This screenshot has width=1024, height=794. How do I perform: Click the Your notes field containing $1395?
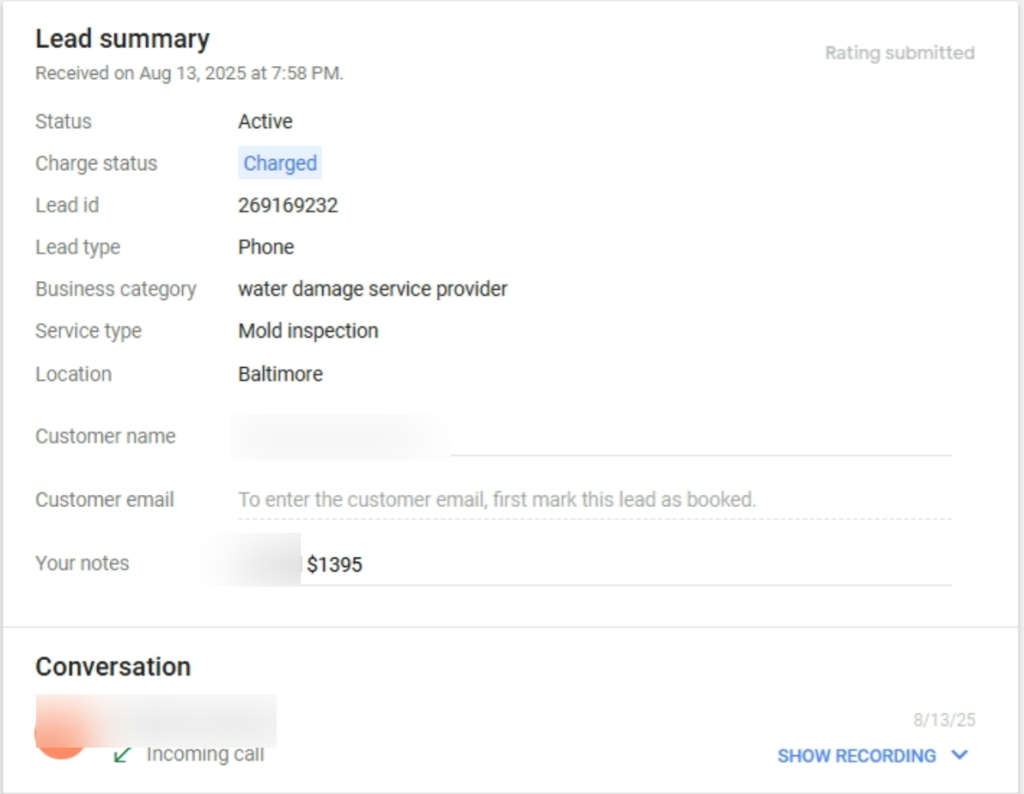point(620,565)
